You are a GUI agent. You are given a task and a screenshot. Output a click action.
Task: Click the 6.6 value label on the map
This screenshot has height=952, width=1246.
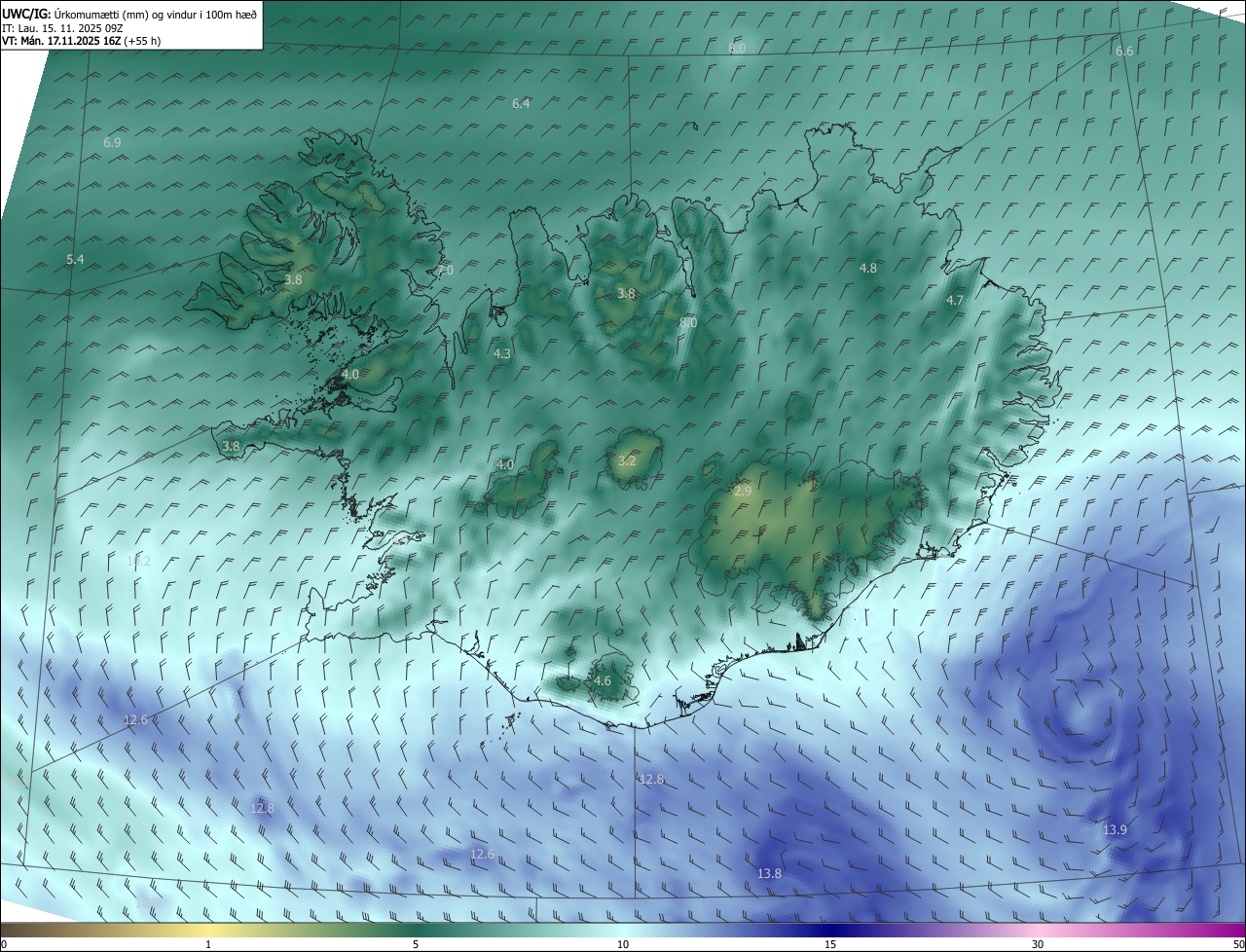pyautogui.click(x=1124, y=51)
